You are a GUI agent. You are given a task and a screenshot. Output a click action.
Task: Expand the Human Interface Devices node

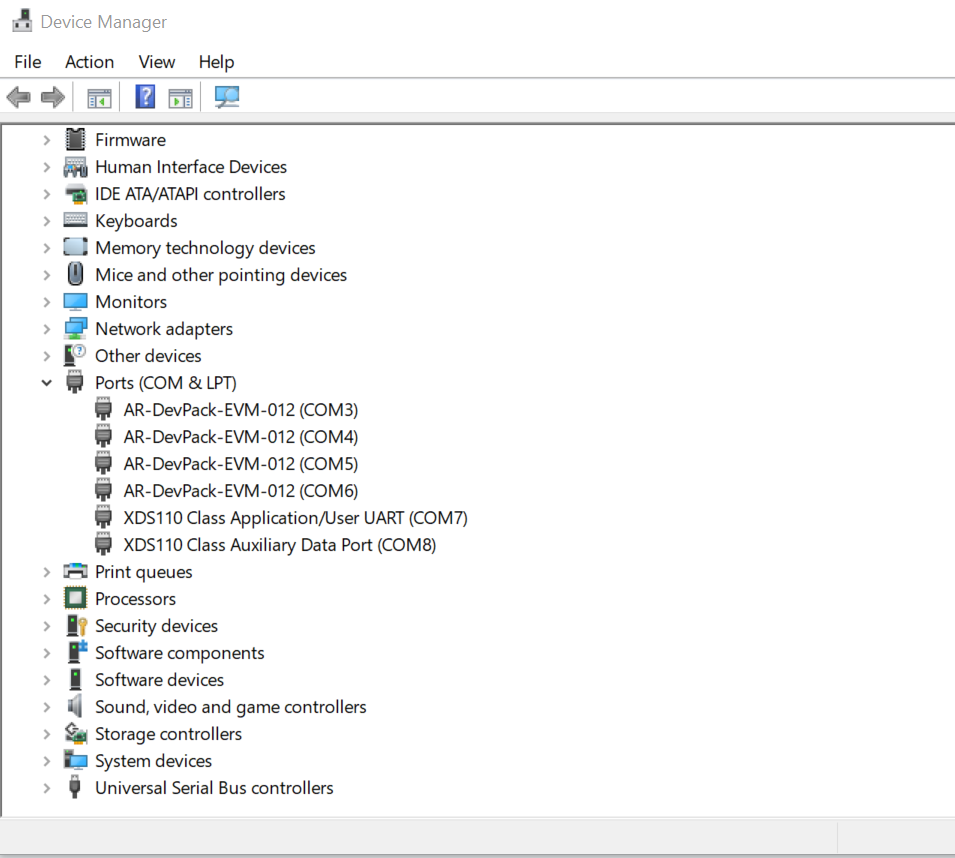(x=47, y=167)
